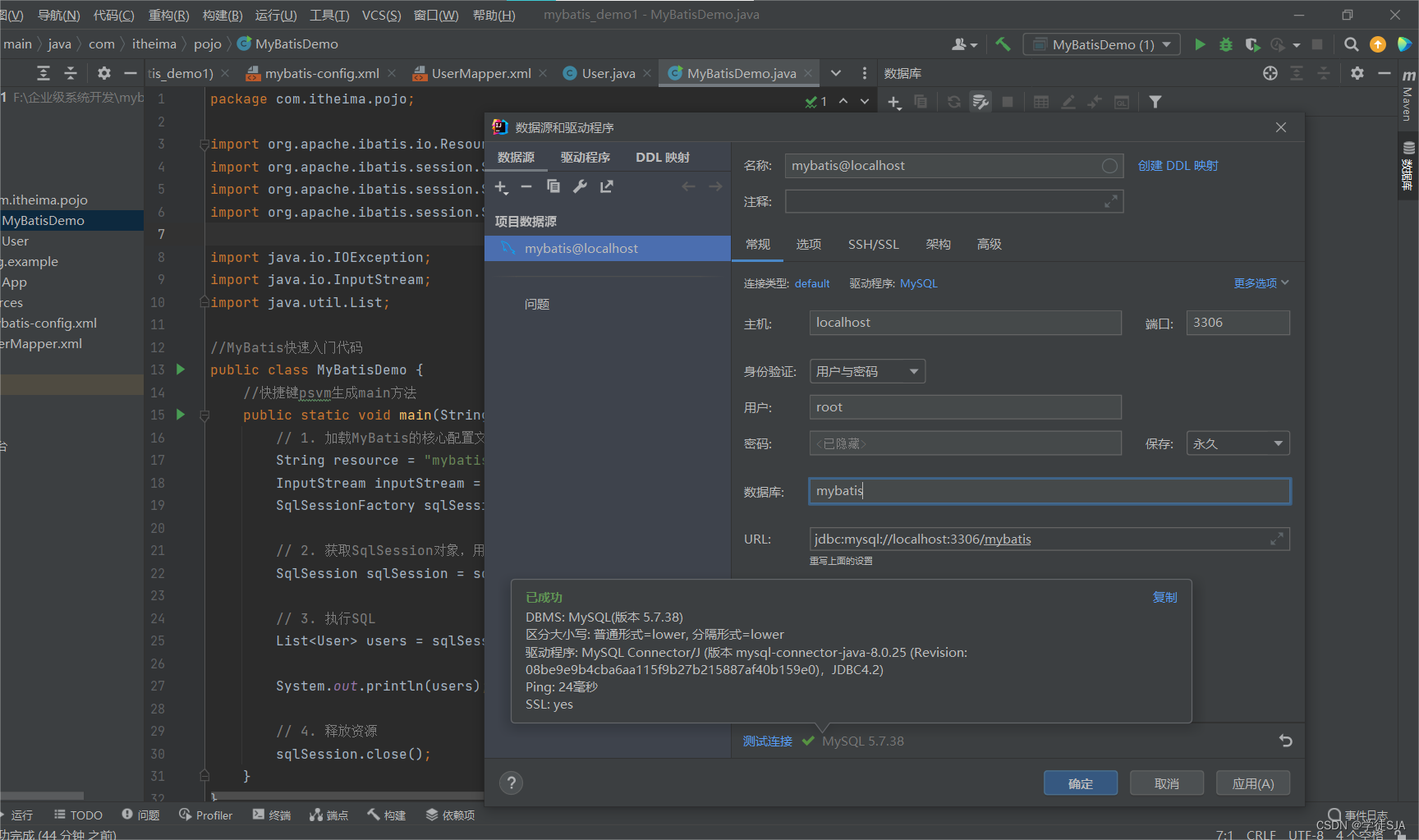Jump to next highlighted problem arrow

tap(865, 102)
